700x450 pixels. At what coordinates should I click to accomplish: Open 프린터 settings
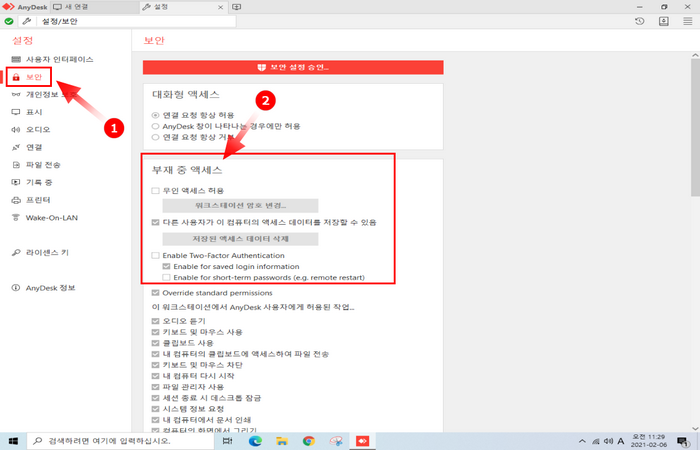click(31, 200)
